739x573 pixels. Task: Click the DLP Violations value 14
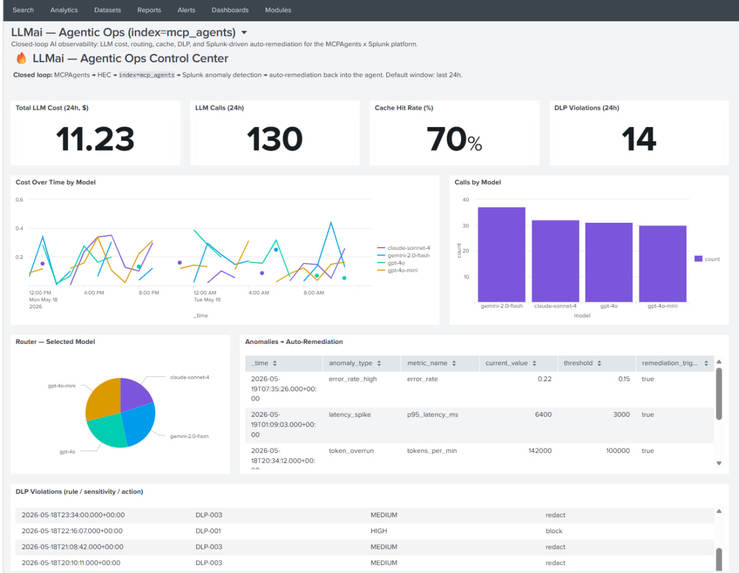[x=639, y=139]
